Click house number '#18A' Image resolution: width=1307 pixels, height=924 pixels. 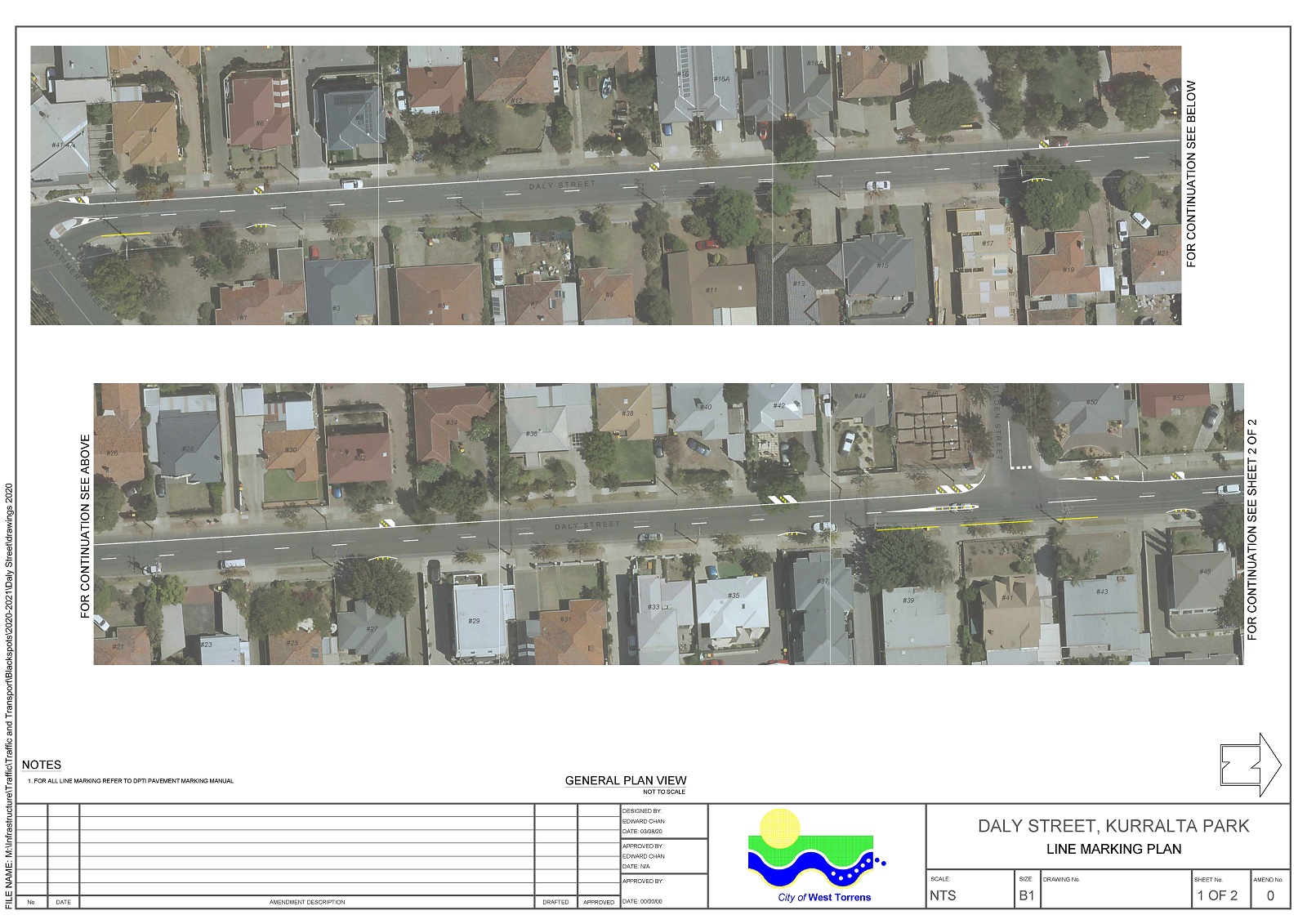pyautogui.click(x=814, y=63)
